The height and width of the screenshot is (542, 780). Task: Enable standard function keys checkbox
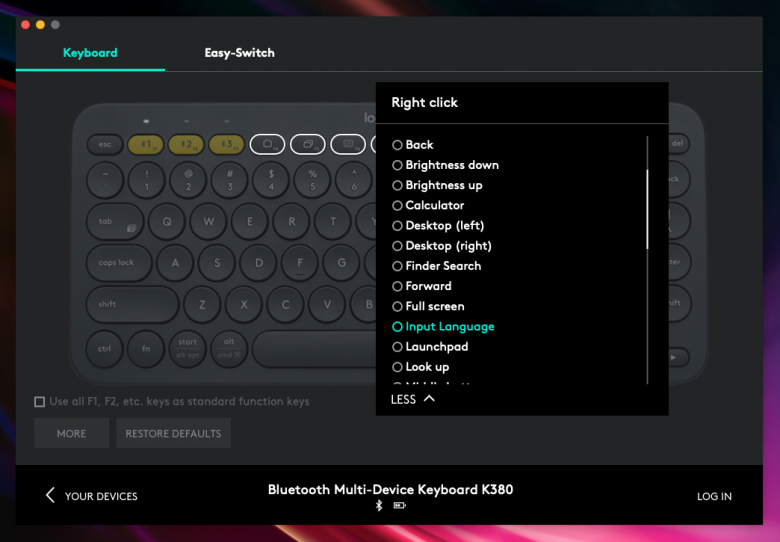point(40,402)
